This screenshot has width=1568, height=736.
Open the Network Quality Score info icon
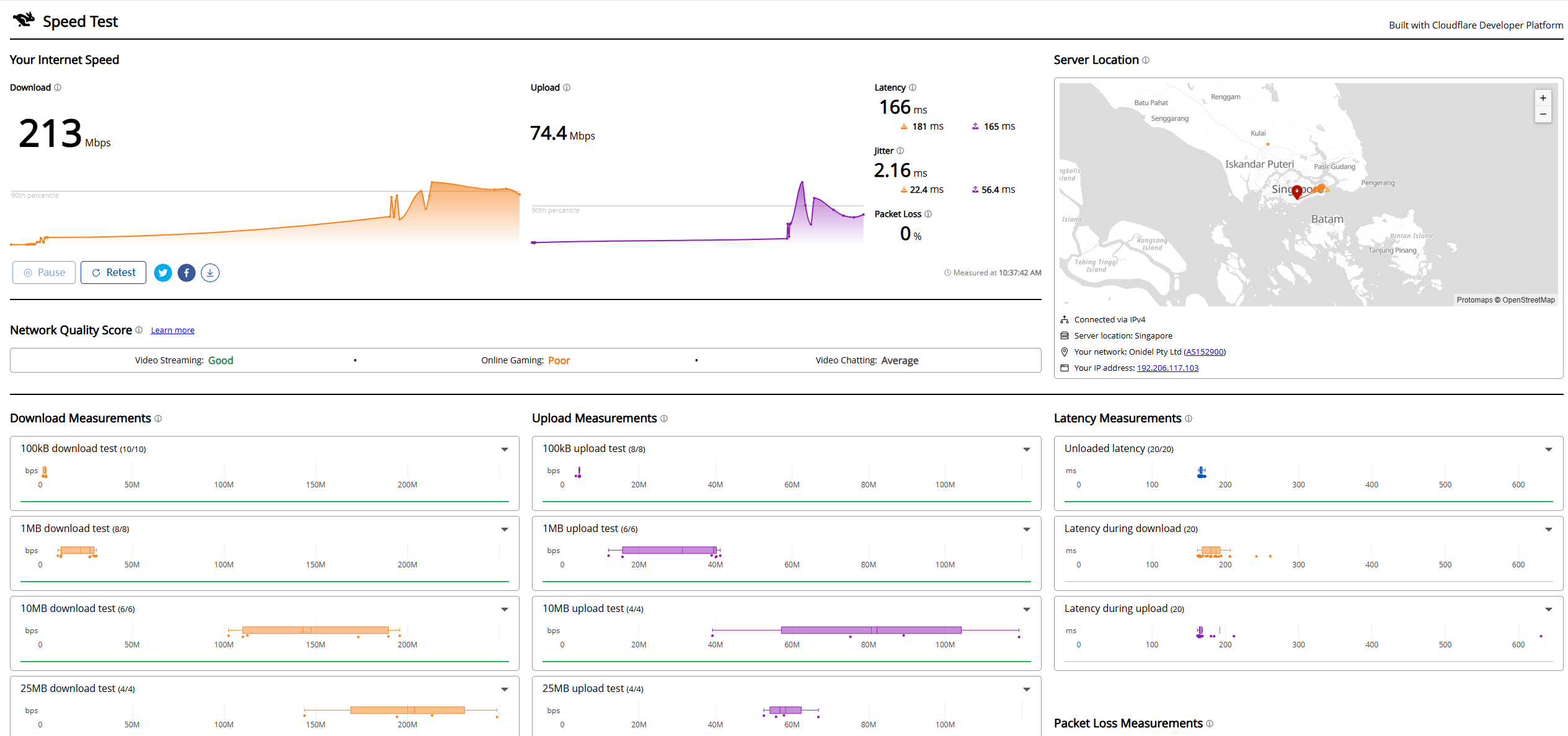pos(139,330)
